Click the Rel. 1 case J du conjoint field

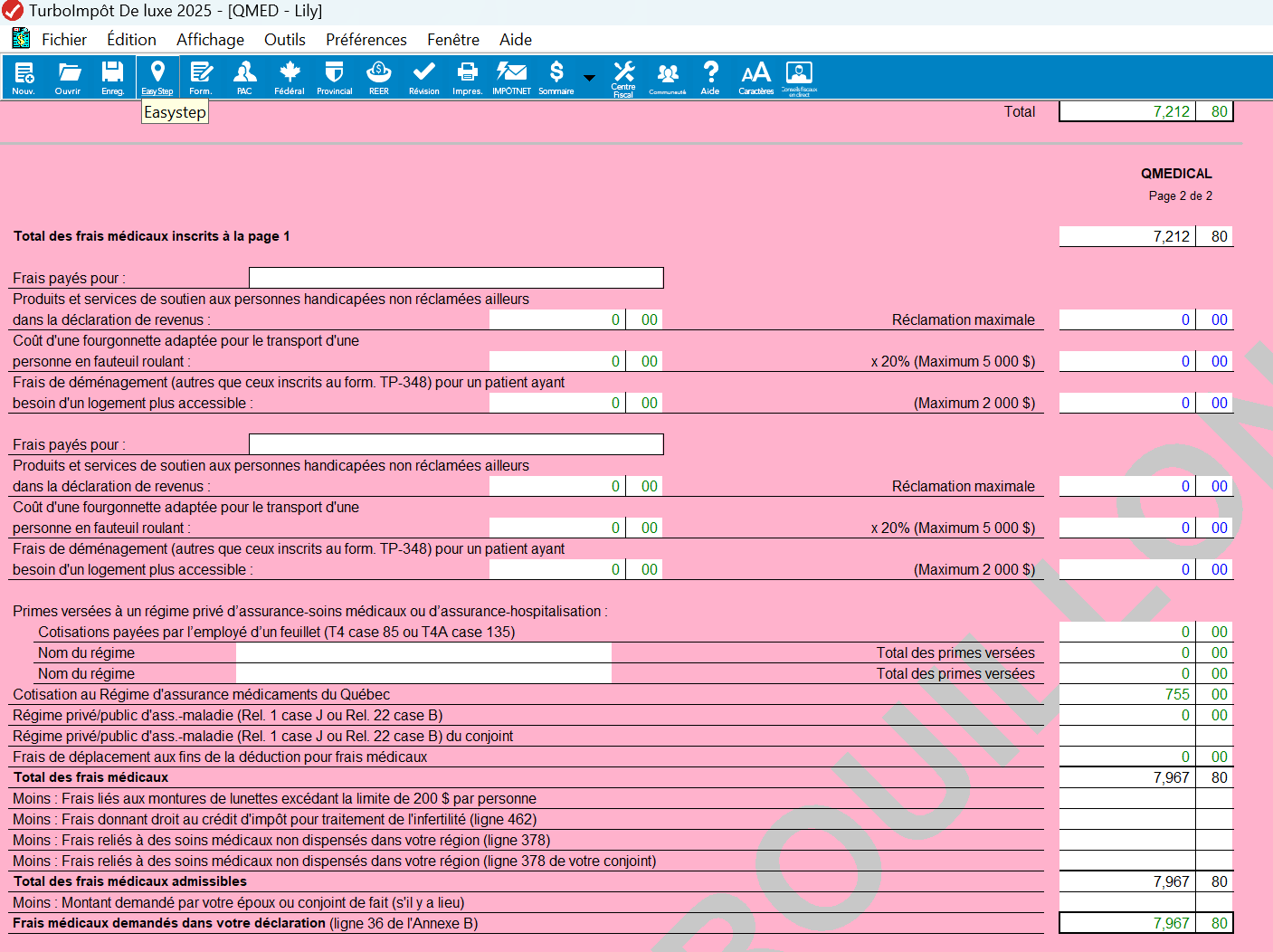point(1145,736)
